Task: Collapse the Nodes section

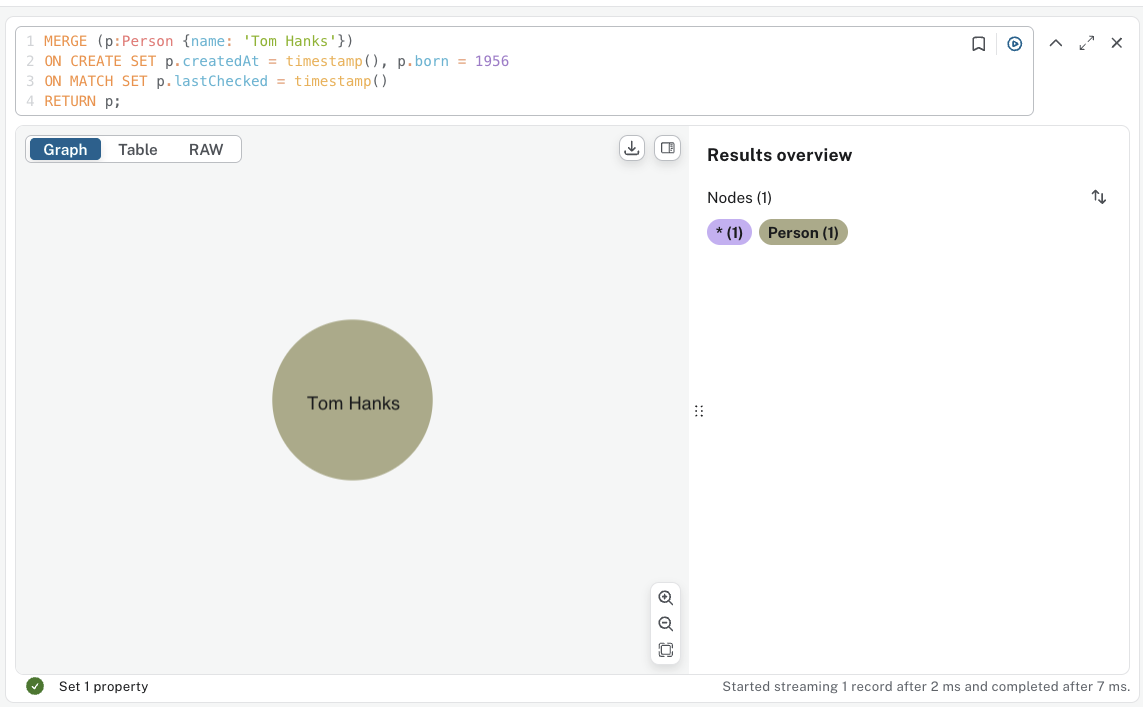Action: 739,197
